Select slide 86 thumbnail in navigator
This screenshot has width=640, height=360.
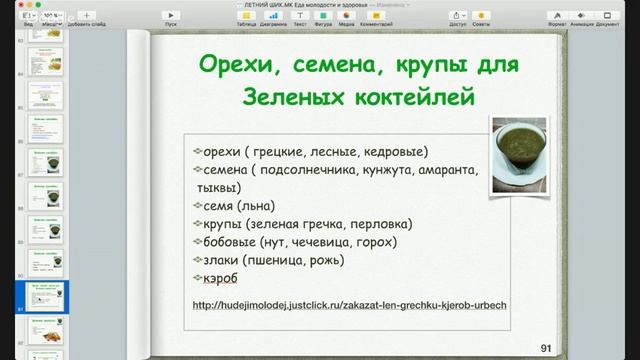coord(46,129)
